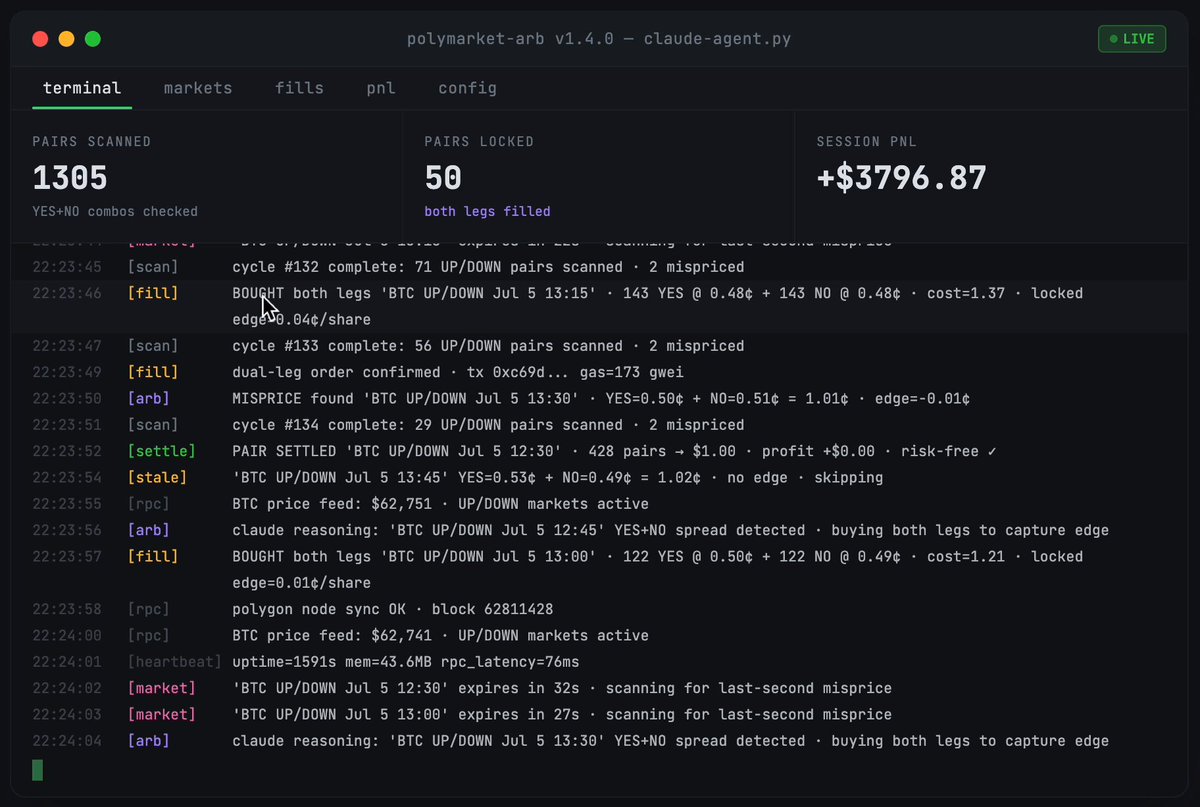Click the BTC price feed $62,741 line
Screen dimensions: 1200x807
[x=440, y=636]
